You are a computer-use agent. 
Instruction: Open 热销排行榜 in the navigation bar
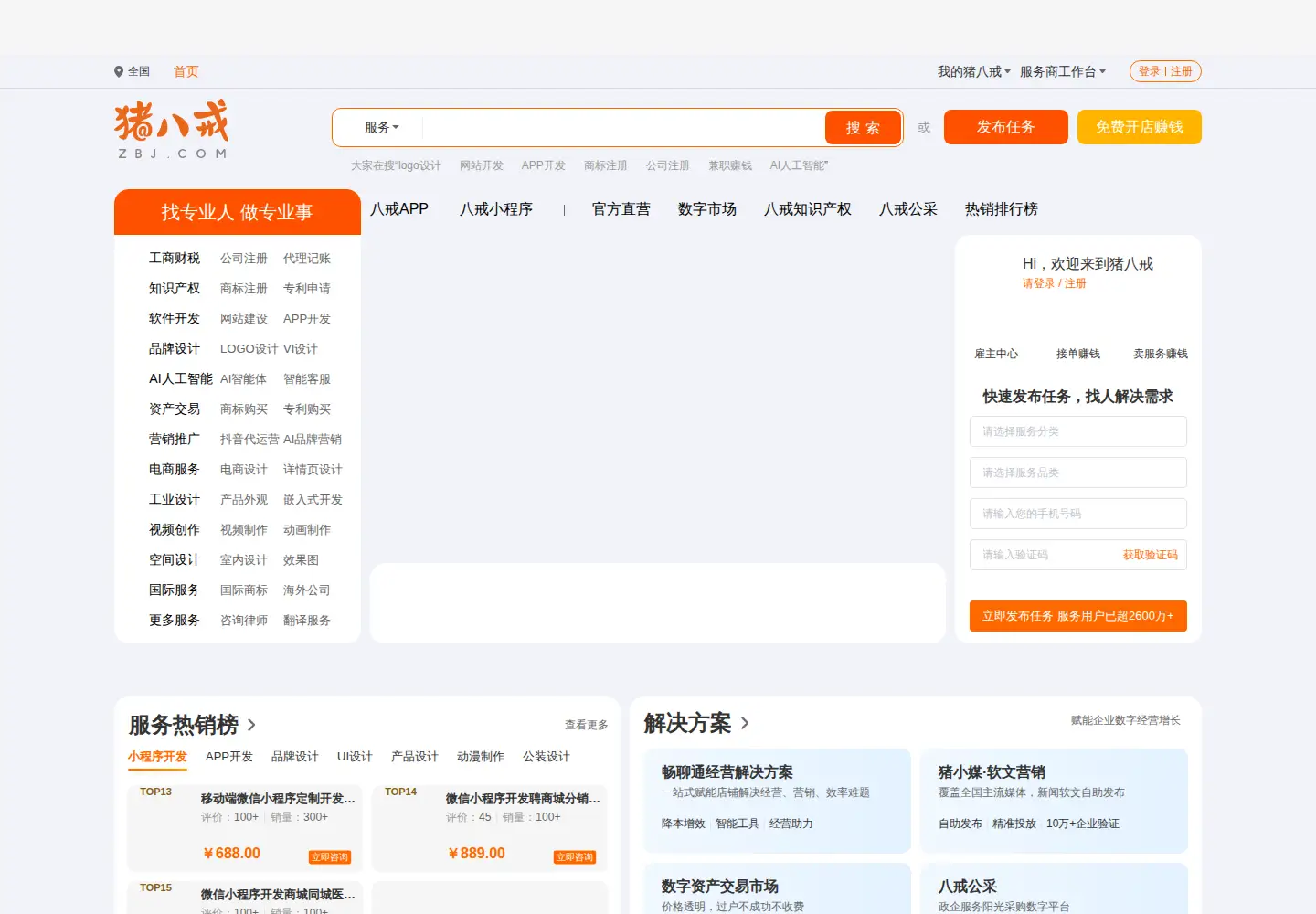click(1002, 209)
